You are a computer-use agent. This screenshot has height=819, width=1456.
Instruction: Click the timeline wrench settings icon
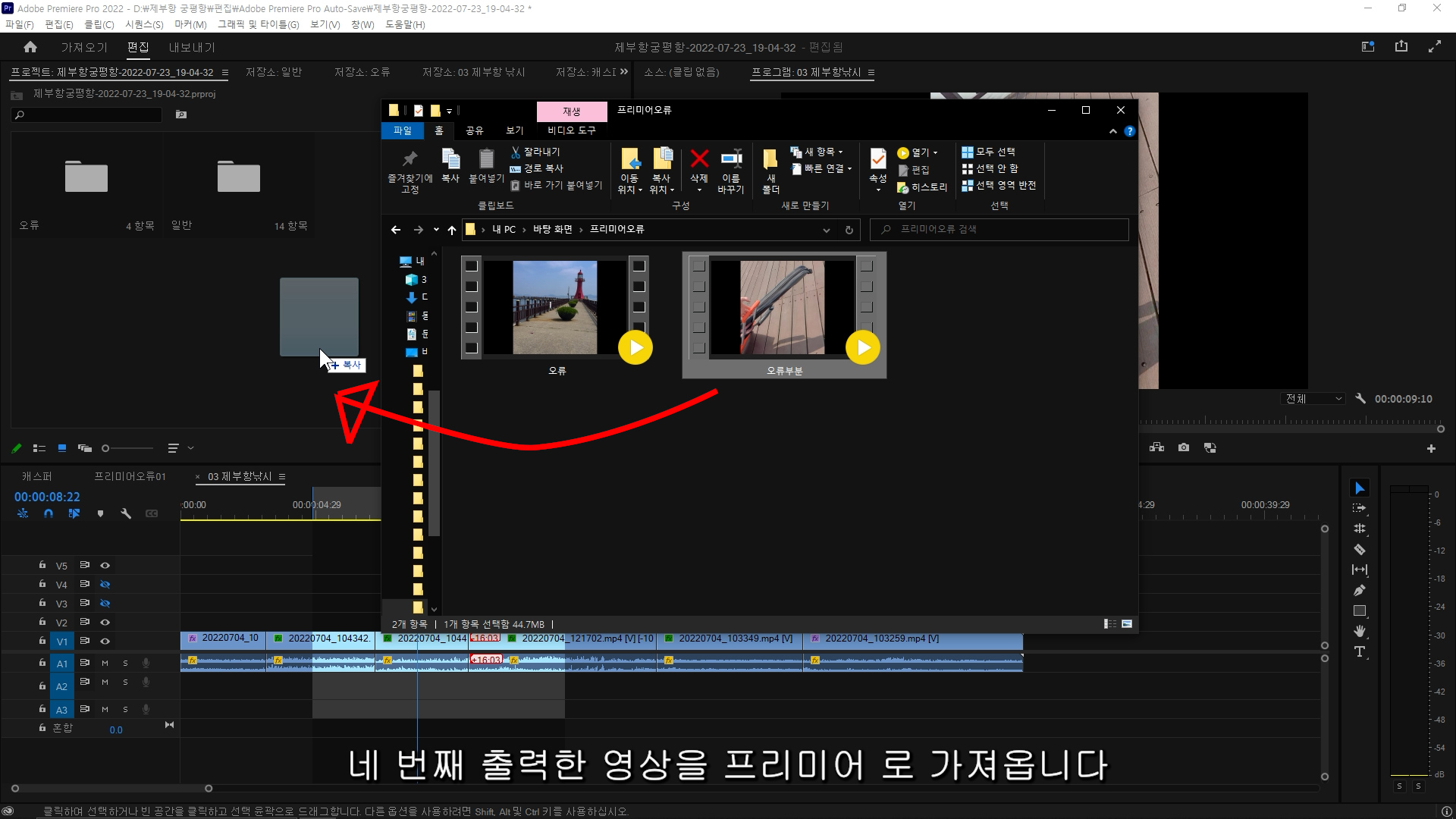point(126,513)
